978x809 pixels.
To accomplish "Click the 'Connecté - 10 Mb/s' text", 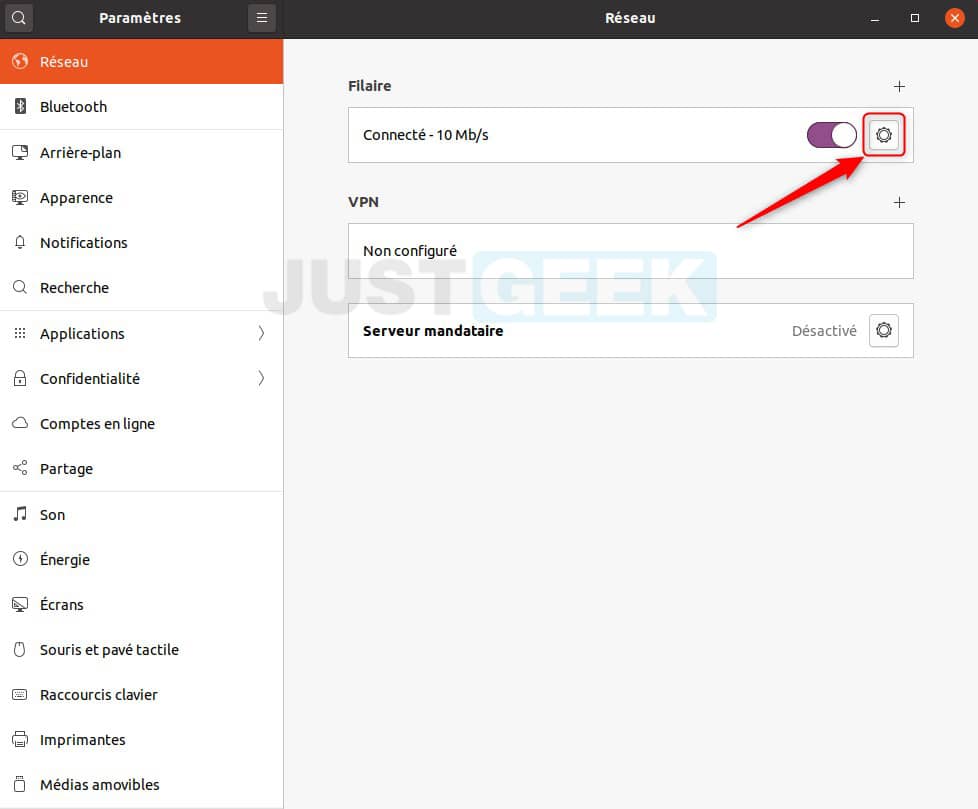I will point(425,135).
